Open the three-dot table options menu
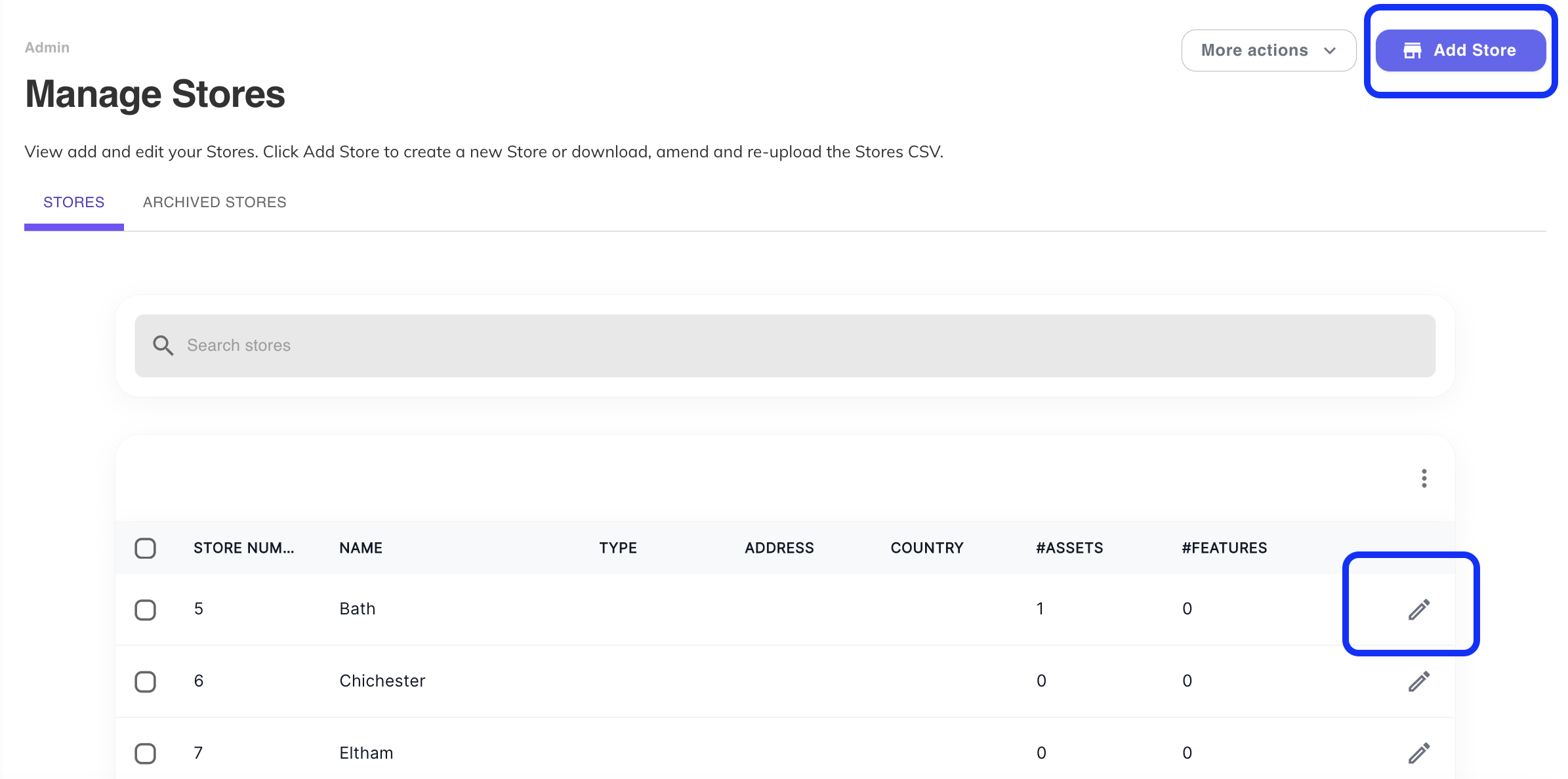This screenshot has width=1568, height=779. 1424,478
